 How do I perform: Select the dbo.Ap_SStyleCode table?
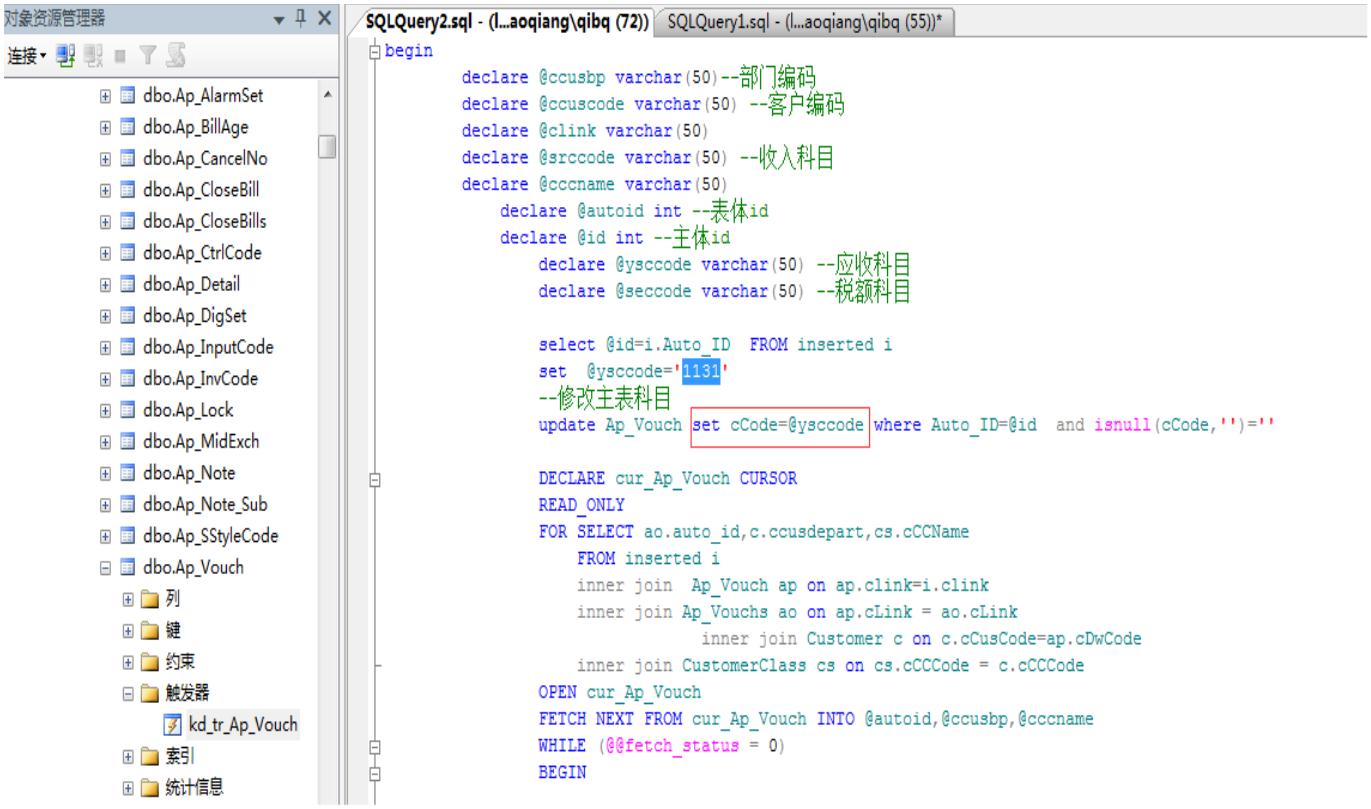(212, 535)
